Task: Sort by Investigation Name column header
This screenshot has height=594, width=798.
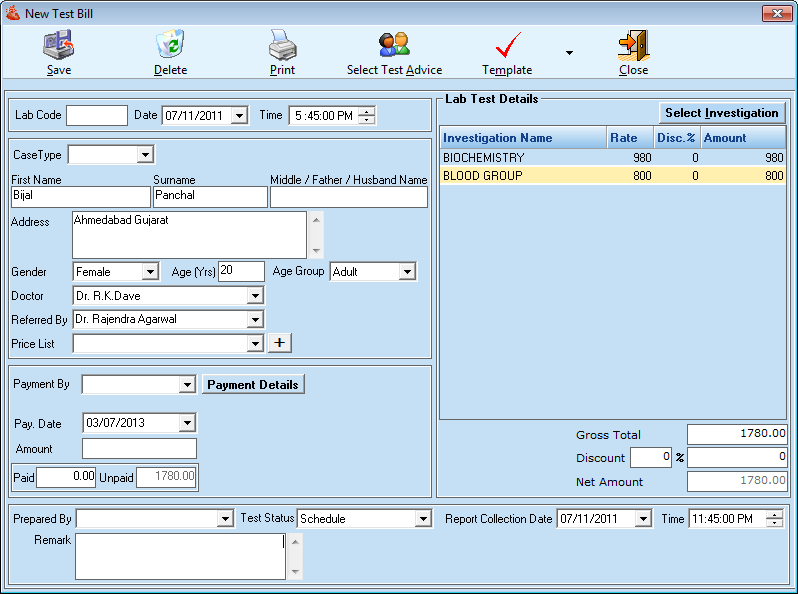Action: (523, 138)
